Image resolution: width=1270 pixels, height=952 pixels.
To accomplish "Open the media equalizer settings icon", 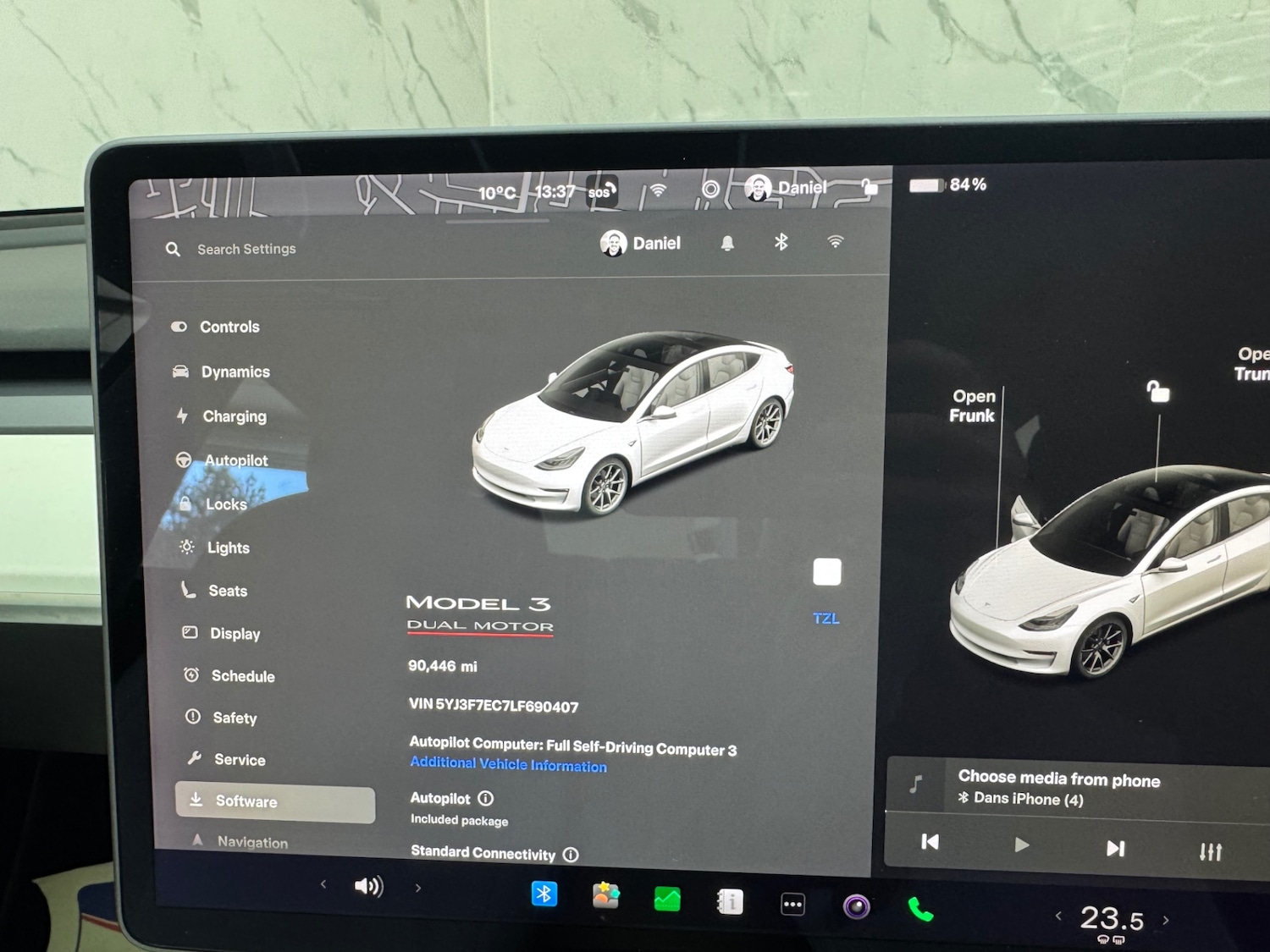I will click(1211, 851).
